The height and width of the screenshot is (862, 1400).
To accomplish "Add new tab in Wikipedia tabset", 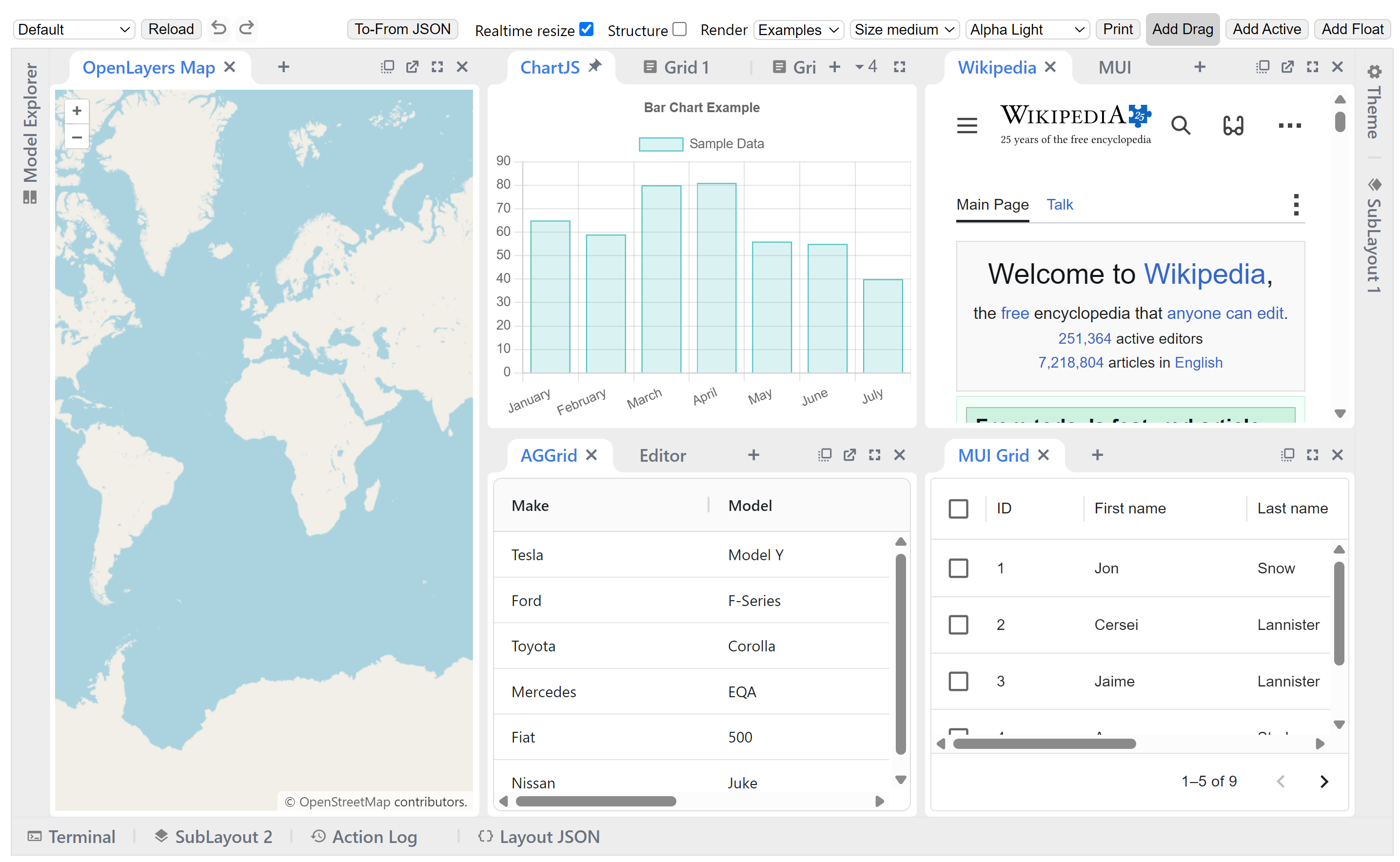I will point(1200,67).
